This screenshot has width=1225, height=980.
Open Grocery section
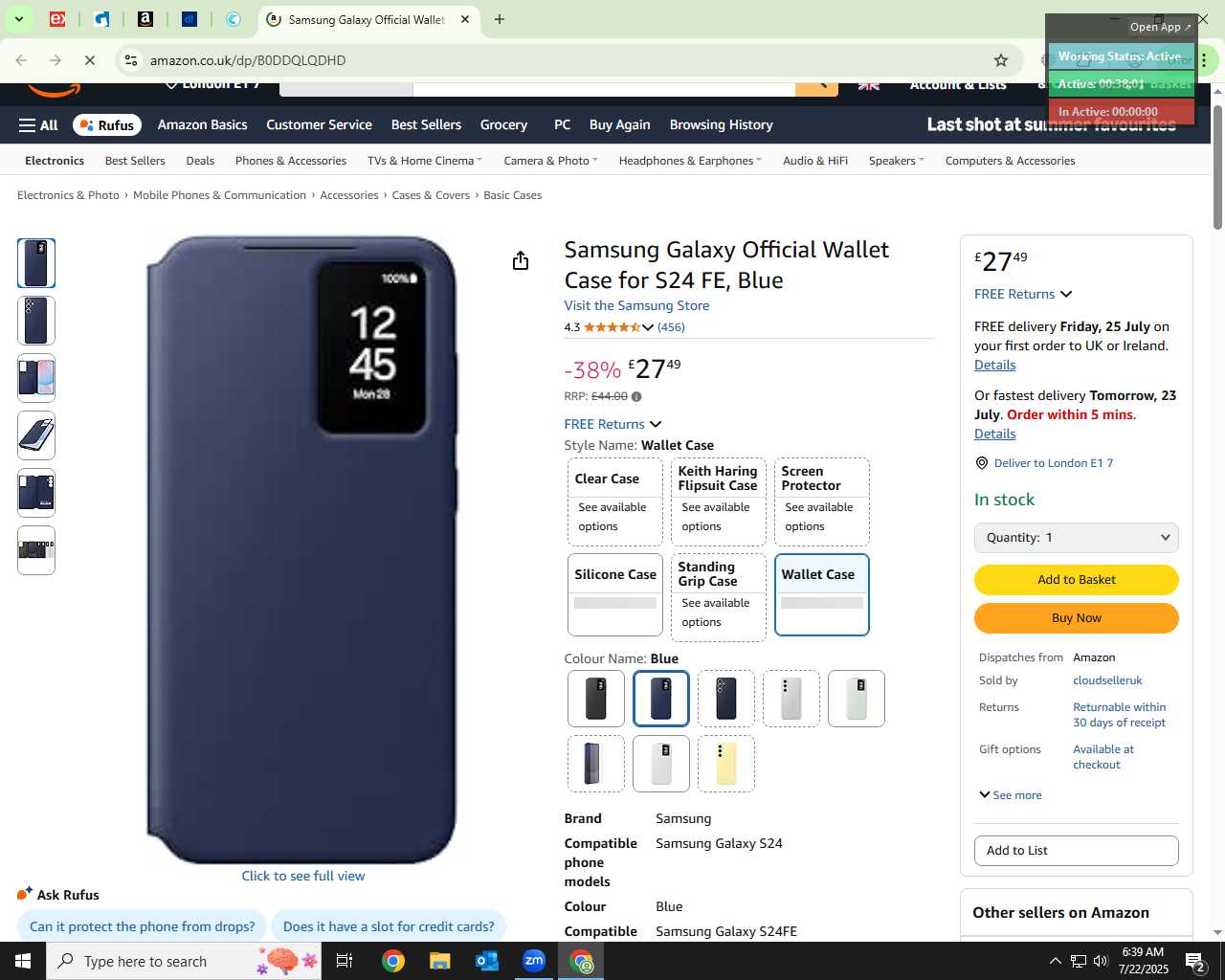503,125
